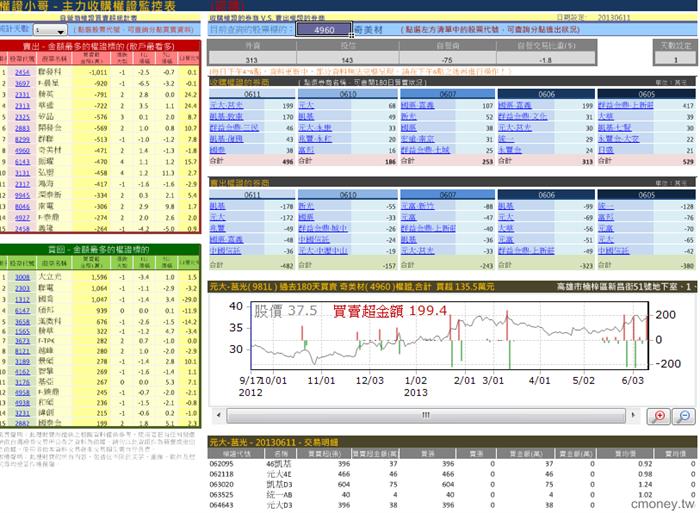
Task: Open stock code 3189 link
Action: (x=22, y=362)
